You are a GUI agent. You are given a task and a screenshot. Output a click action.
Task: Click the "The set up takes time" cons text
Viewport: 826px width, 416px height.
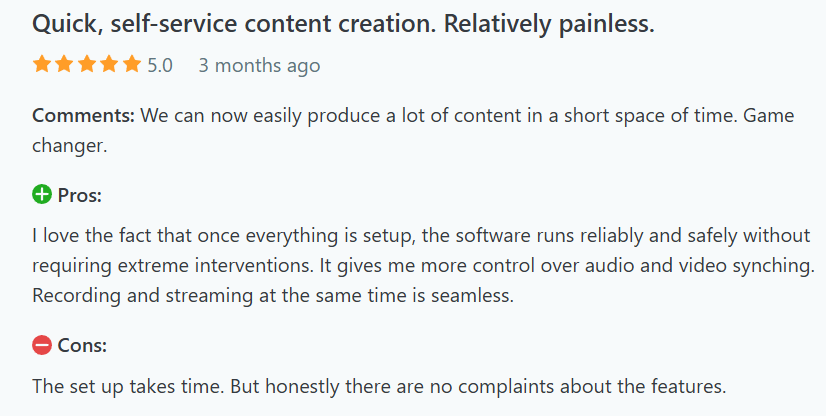(x=129, y=387)
